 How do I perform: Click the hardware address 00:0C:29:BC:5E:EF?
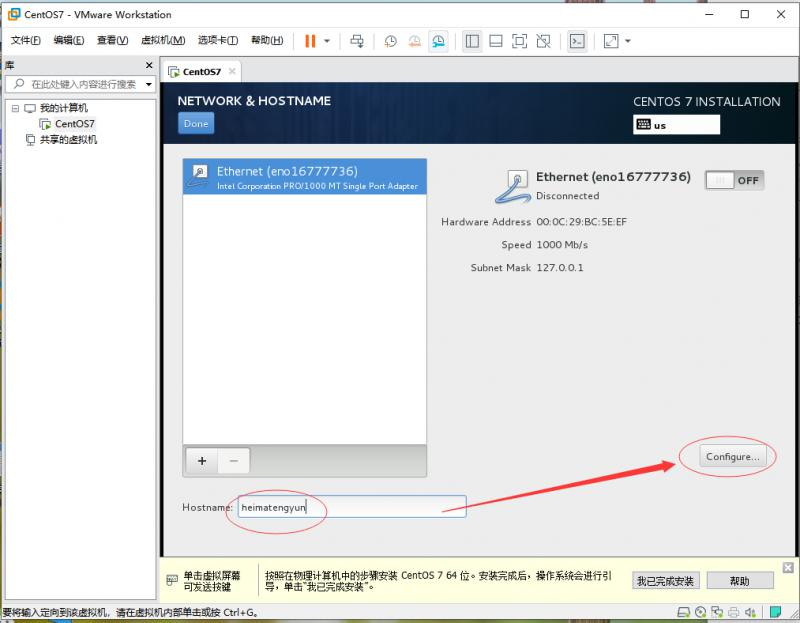pos(582,222)
